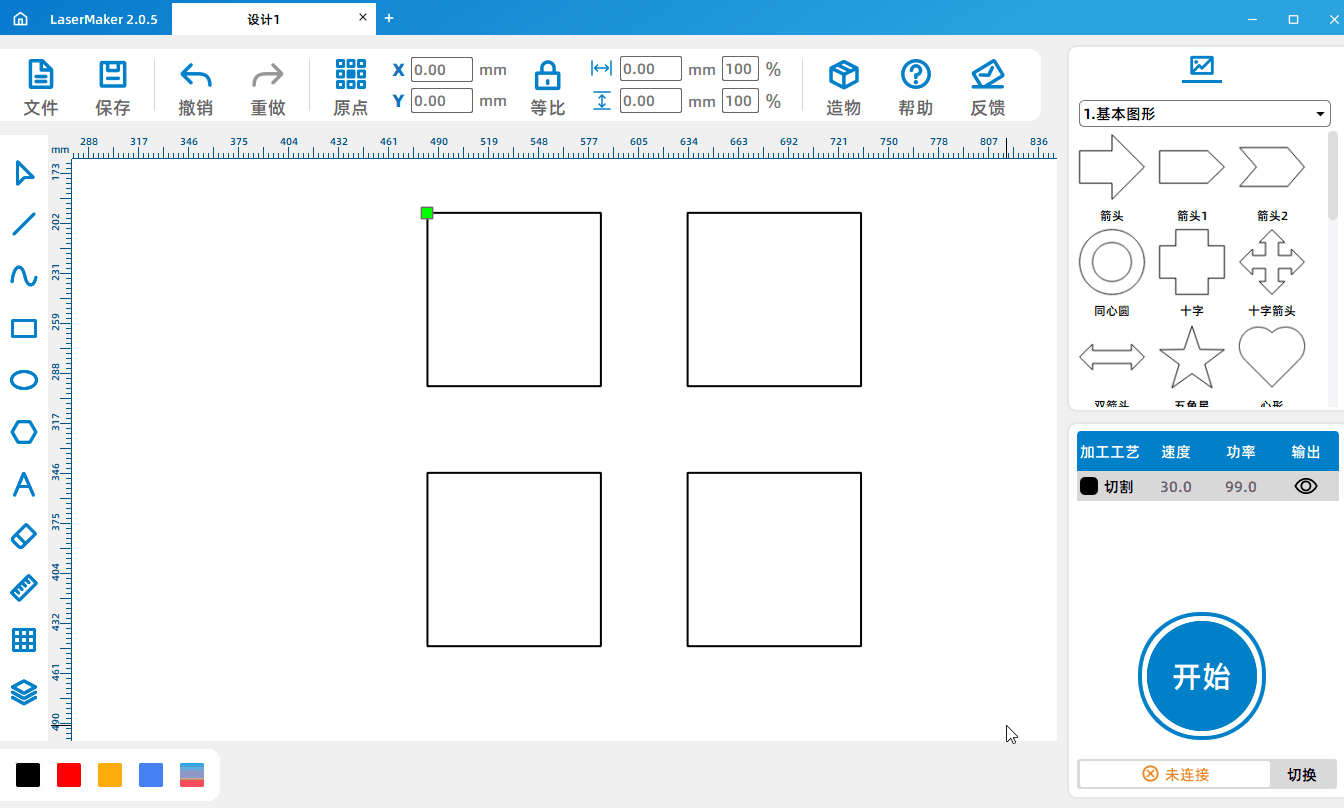The height and width of the screenshot is (808, 1344).
Task: Select the curve drawing tool
Action: [x=24, y=275]
